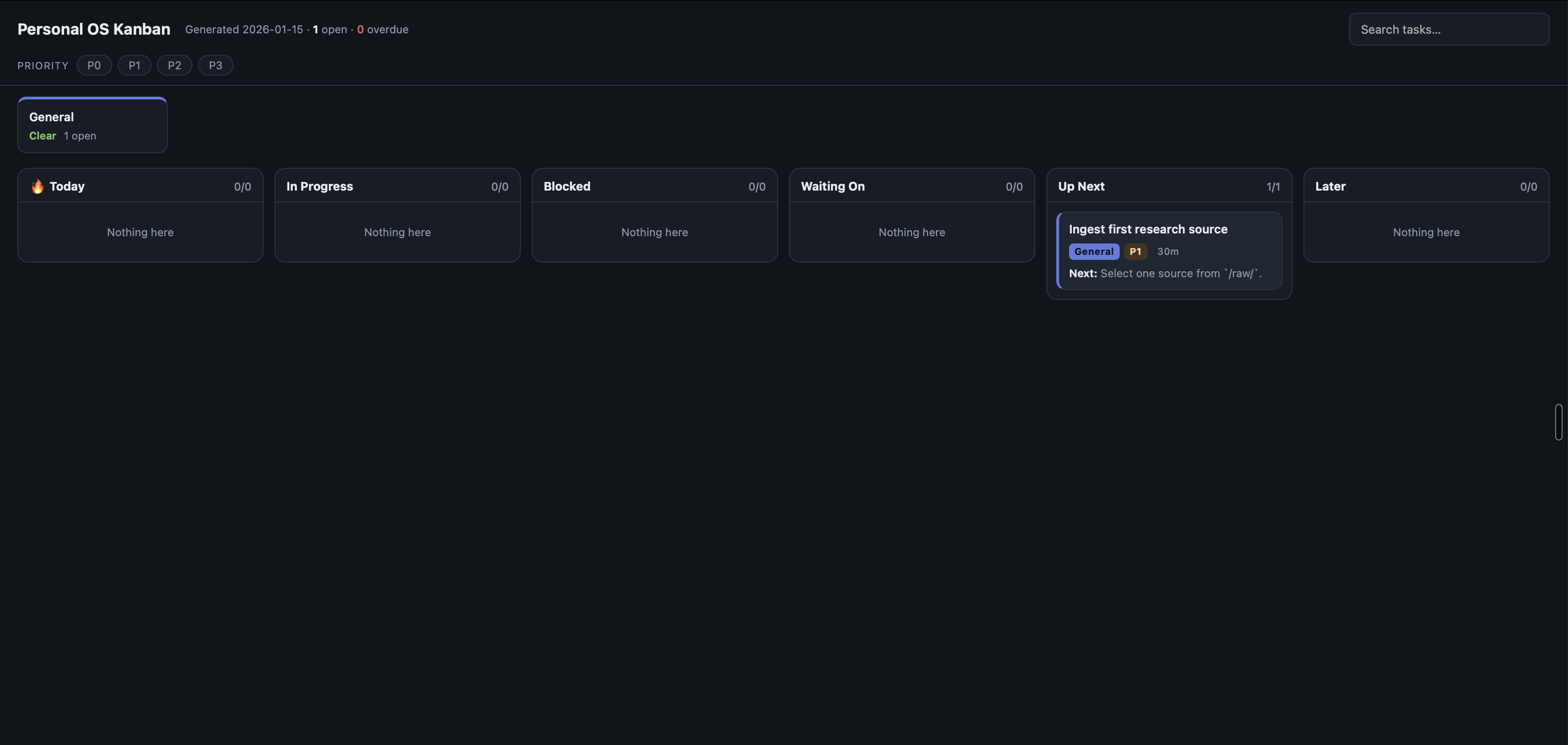Screen dimensions: 1568x745
Task: Click the 0 overdue counter in header
Action: pyautogui.click(x=382, y=29)
